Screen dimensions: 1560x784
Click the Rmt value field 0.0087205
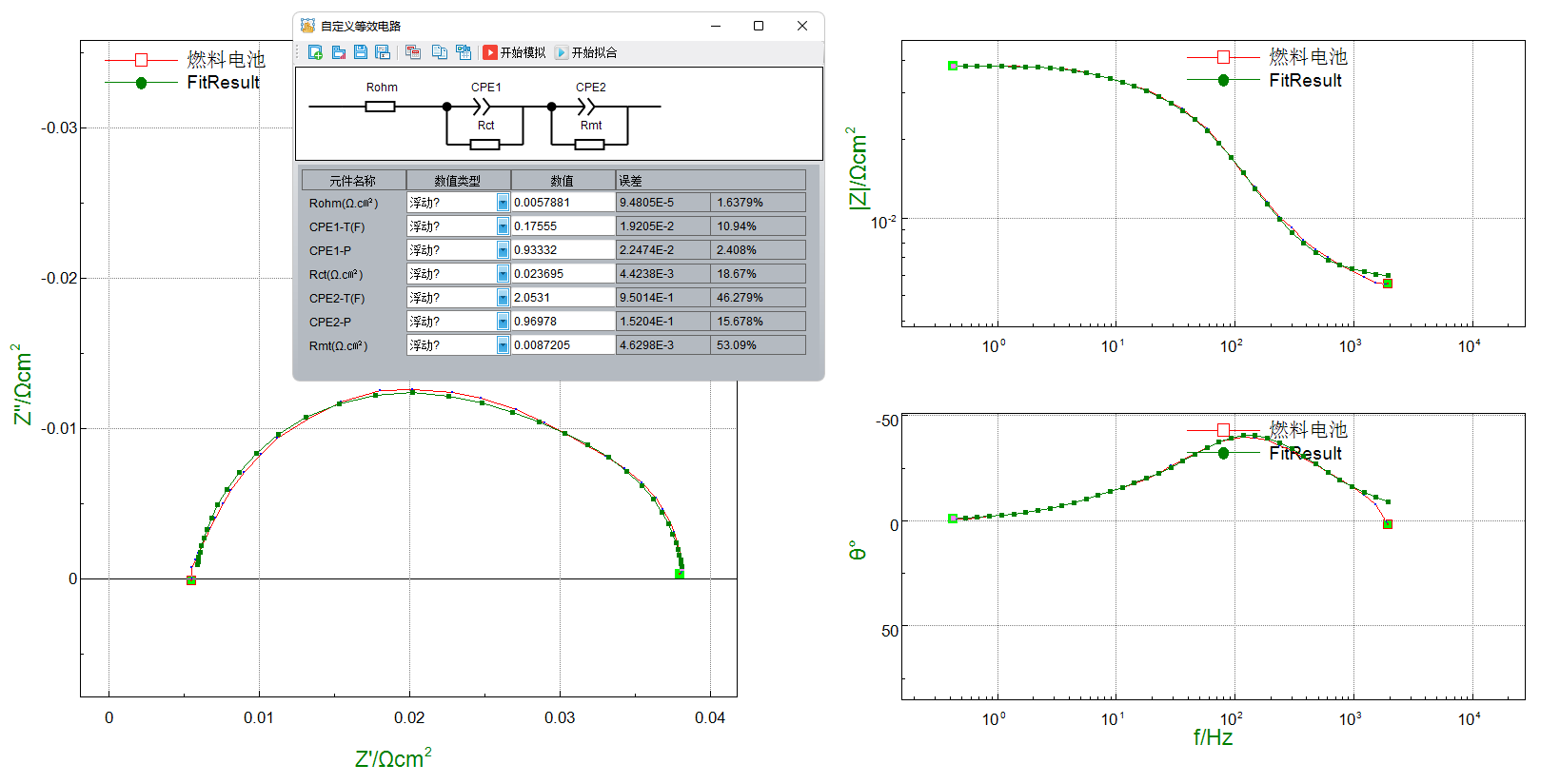pos(563,345)
